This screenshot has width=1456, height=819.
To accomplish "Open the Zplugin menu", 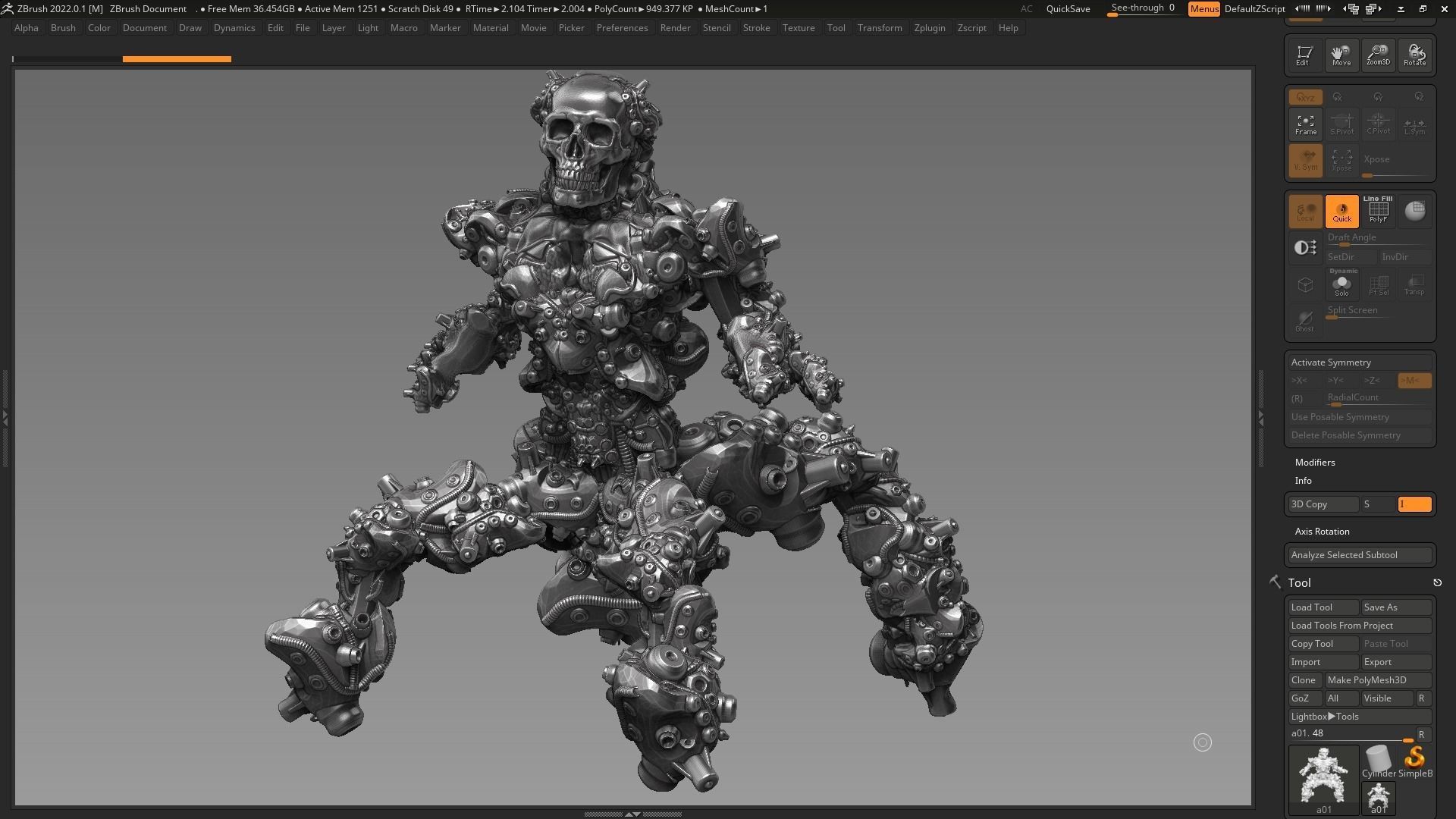I will 929,28.
